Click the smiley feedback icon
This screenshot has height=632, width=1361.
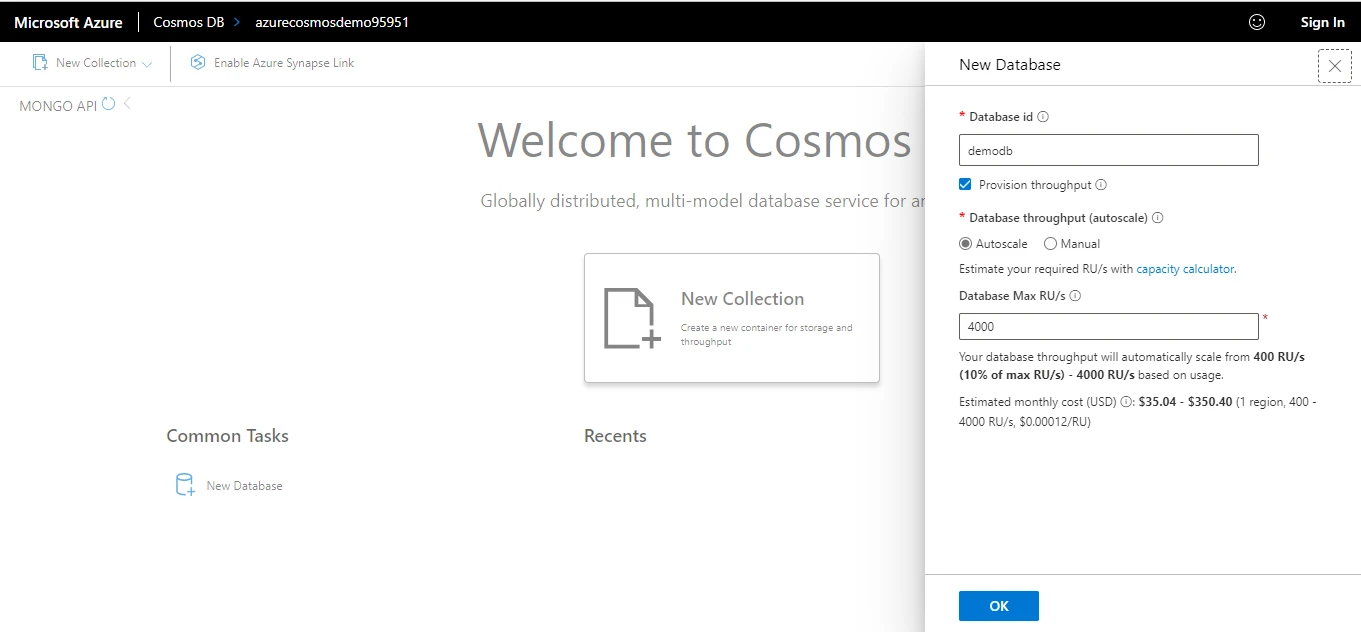point(1257,22)
